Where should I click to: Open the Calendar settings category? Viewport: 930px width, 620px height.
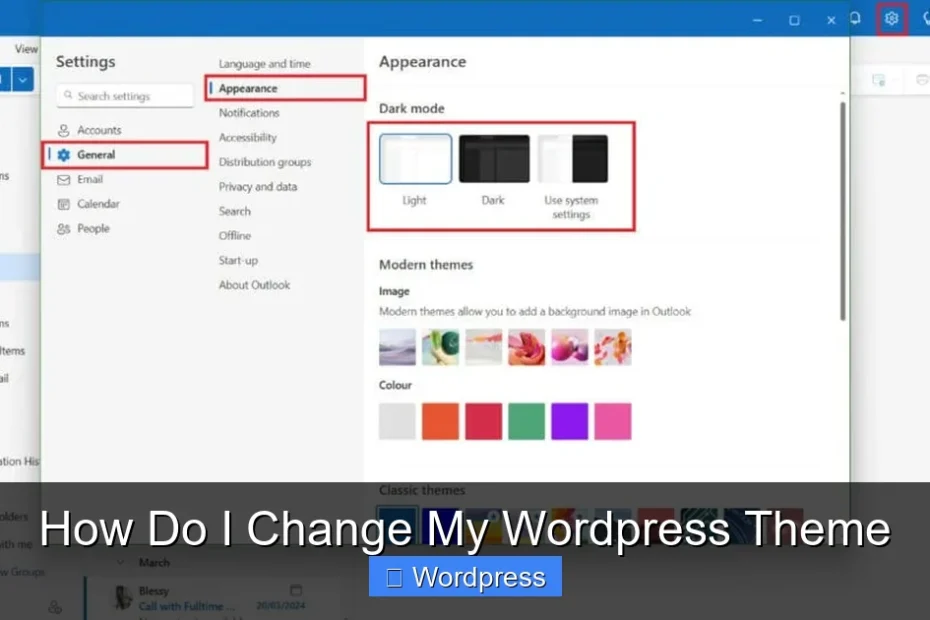125,204
